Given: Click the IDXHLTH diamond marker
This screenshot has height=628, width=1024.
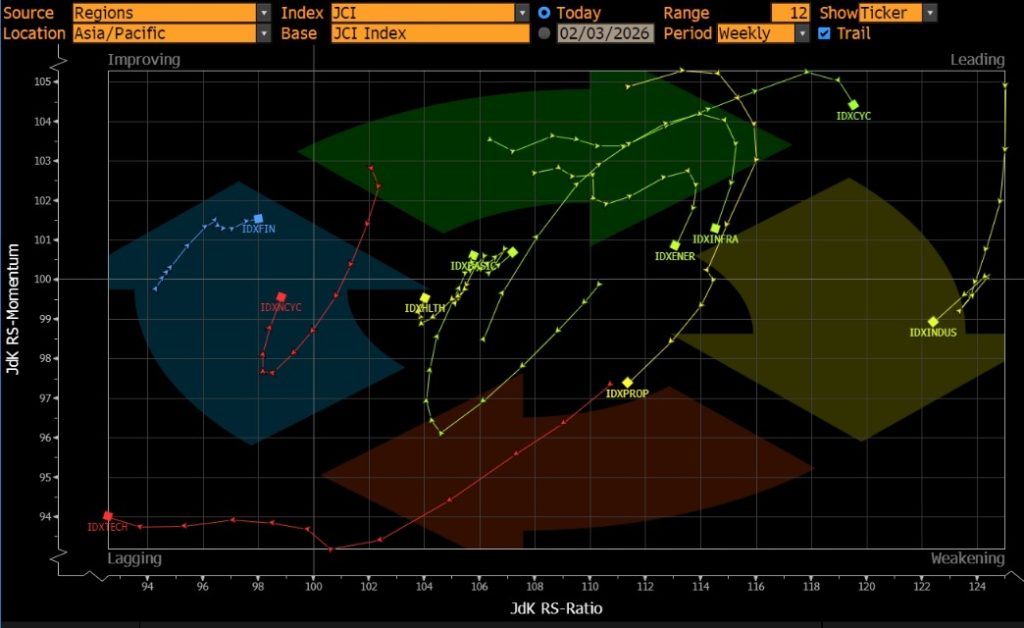Looking at the screenshot, I should pyautogui.click(x=425, y=298).
